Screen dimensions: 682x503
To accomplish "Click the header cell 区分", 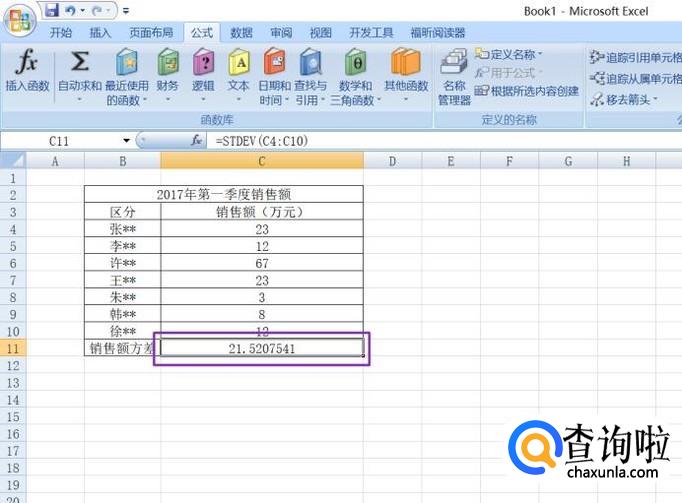I will [123, 212].
